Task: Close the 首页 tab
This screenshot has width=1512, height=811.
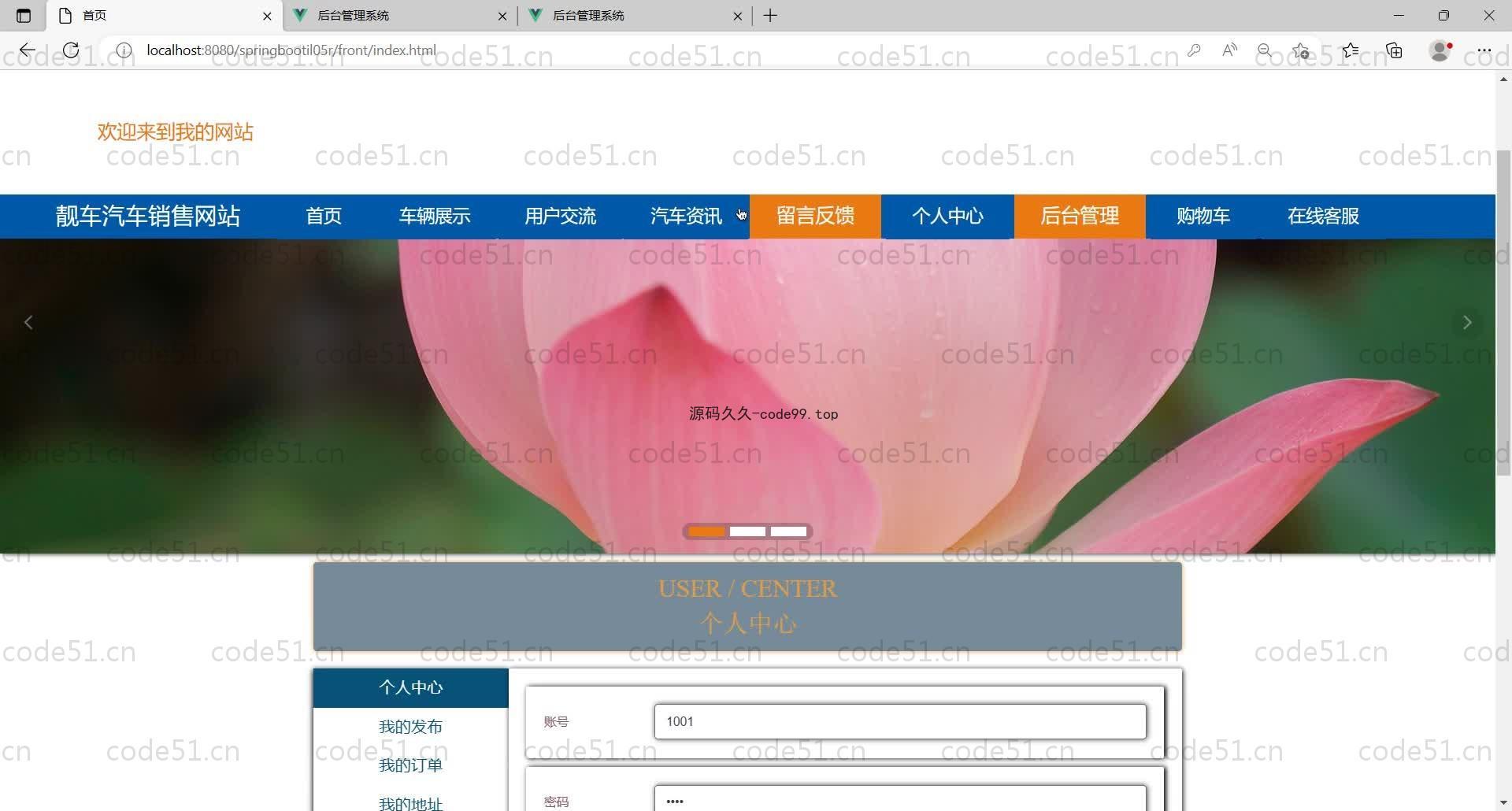Action: click(267, 16)
